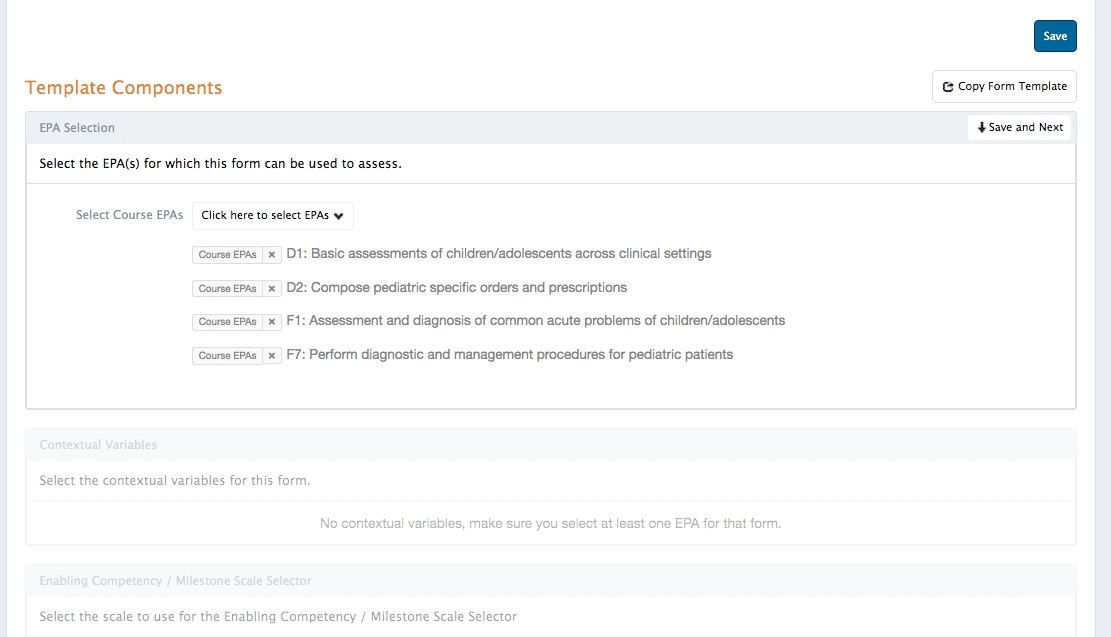This screenshot has width=1111, height=637.
Task: Click the Course EPAs label for D1
Action: click(228, 255)
